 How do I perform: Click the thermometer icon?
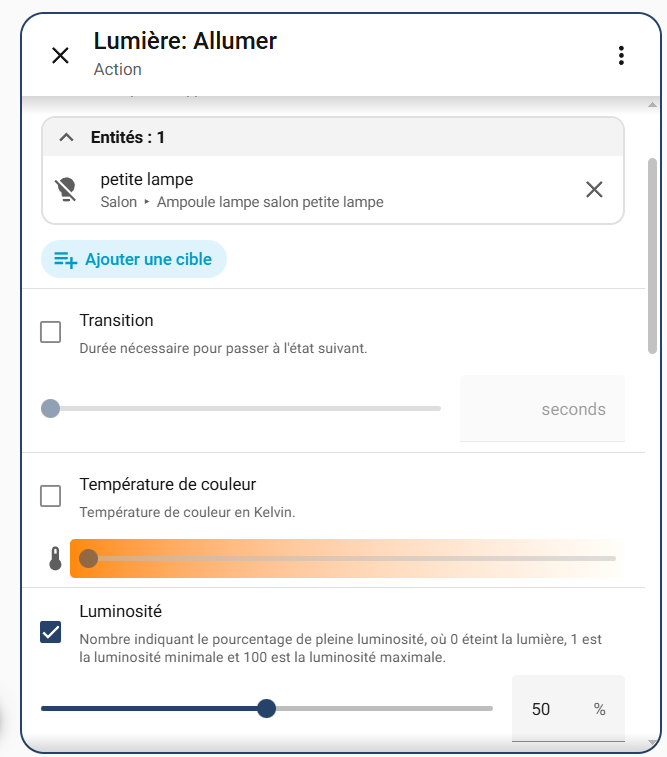55,559
